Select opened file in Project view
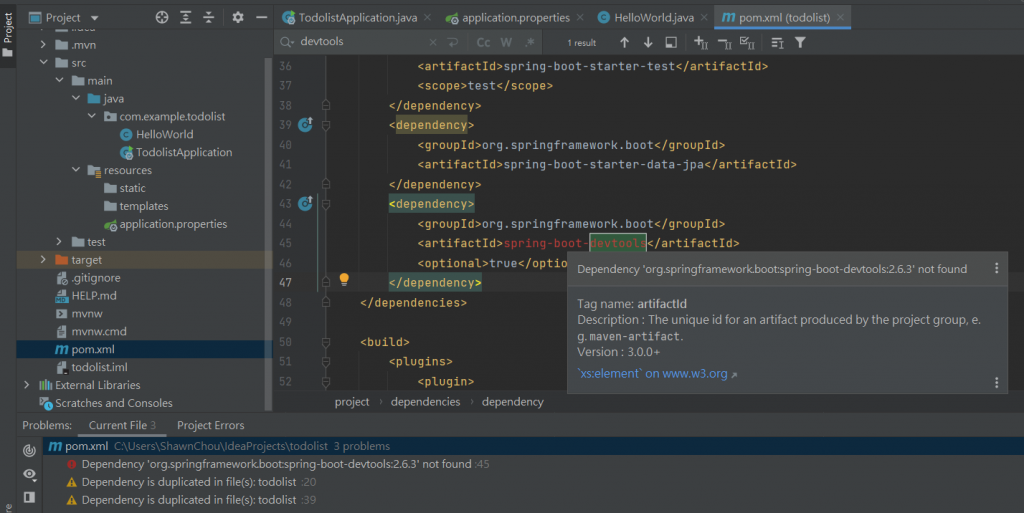The width and height of the screenshot is (1024, 513). pos(162,18)
